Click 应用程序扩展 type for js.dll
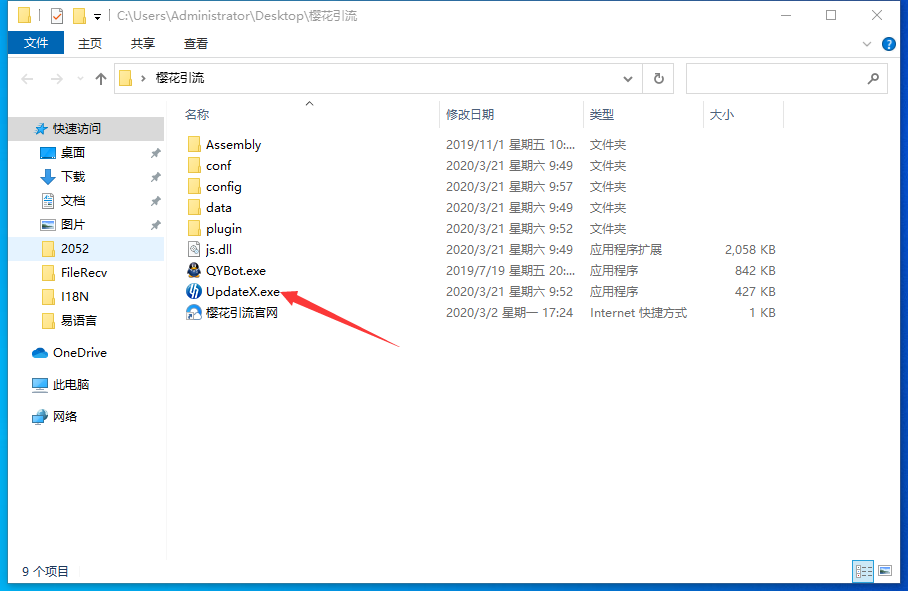The width and height of the screenshot is (908, 591). point(625,249)
